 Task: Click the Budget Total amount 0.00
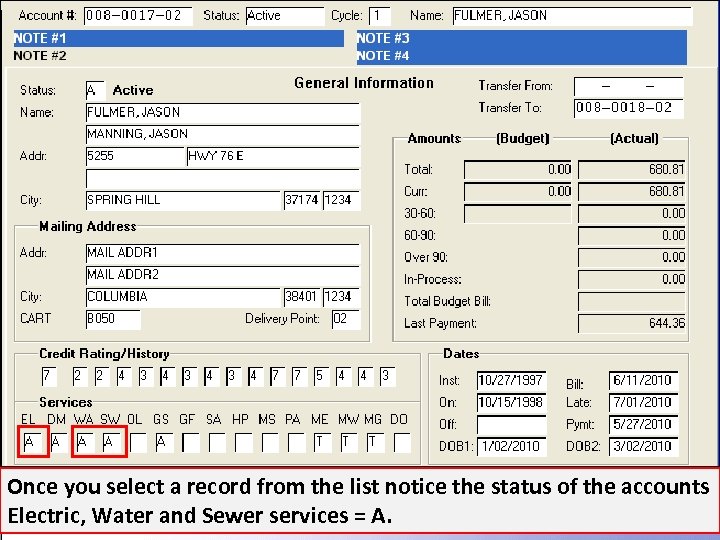tap(518, 170)
